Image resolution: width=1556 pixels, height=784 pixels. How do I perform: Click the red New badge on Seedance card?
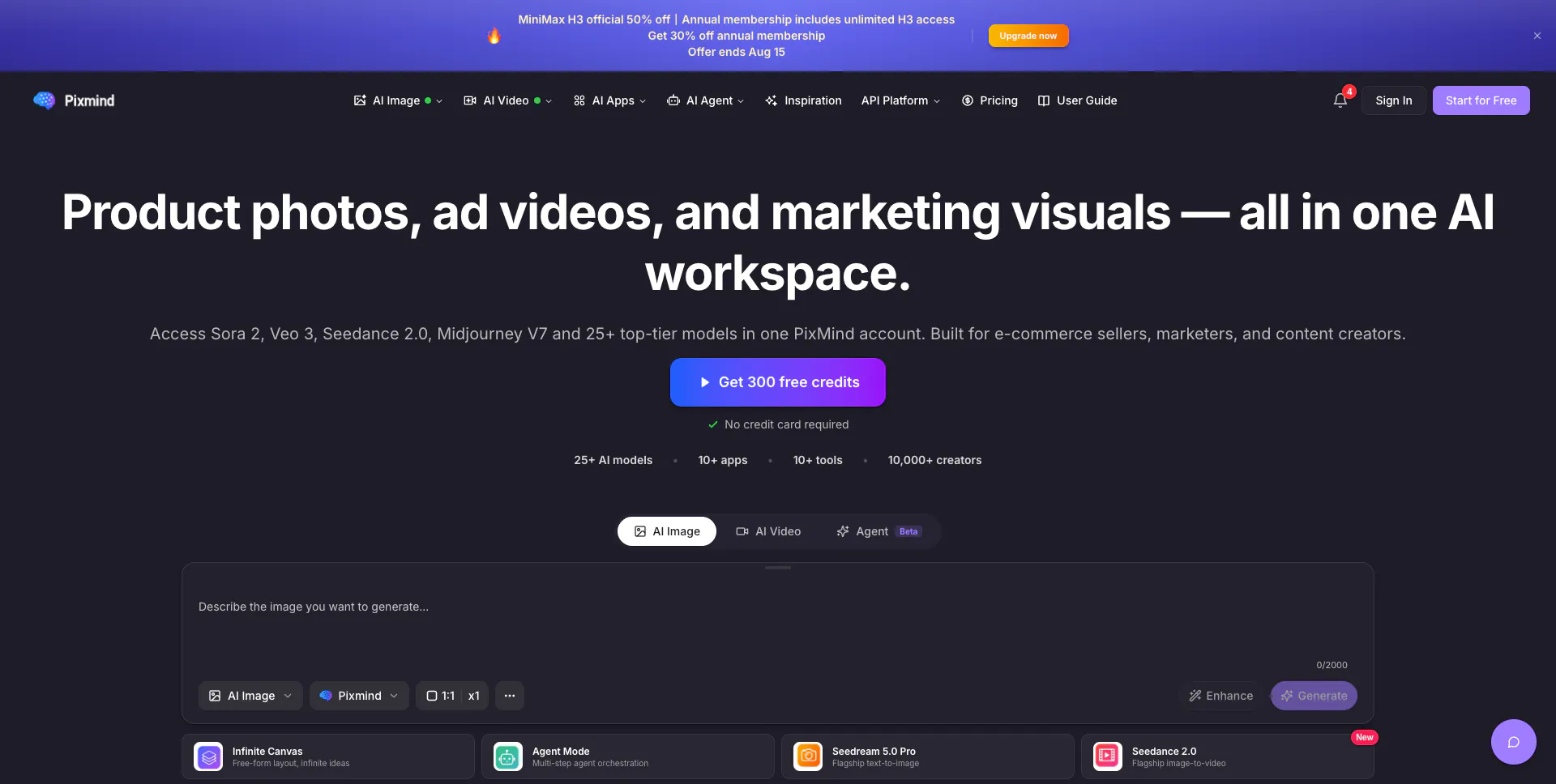tap(1365, 737)
